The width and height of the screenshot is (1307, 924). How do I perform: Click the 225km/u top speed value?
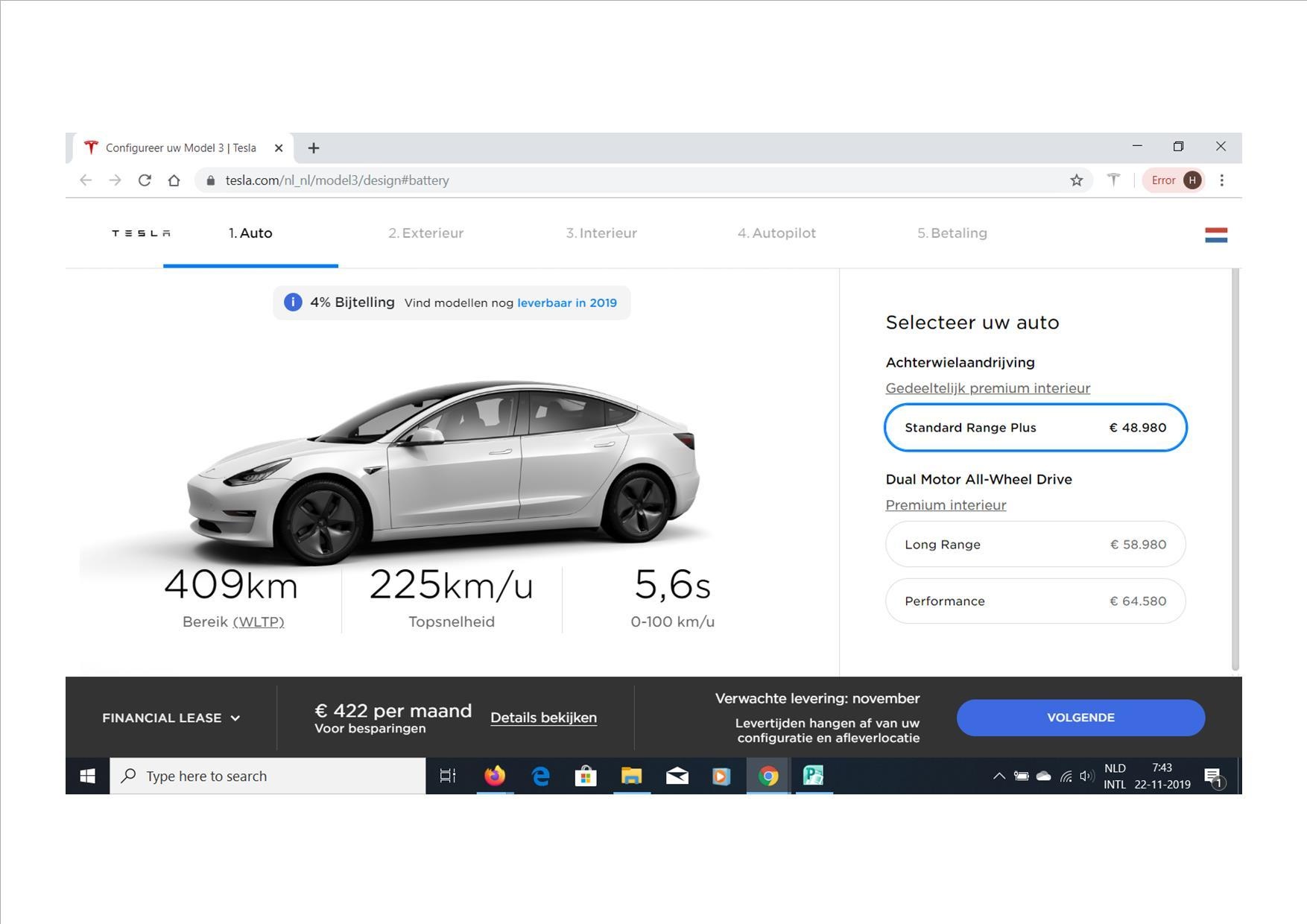point(452,584)
